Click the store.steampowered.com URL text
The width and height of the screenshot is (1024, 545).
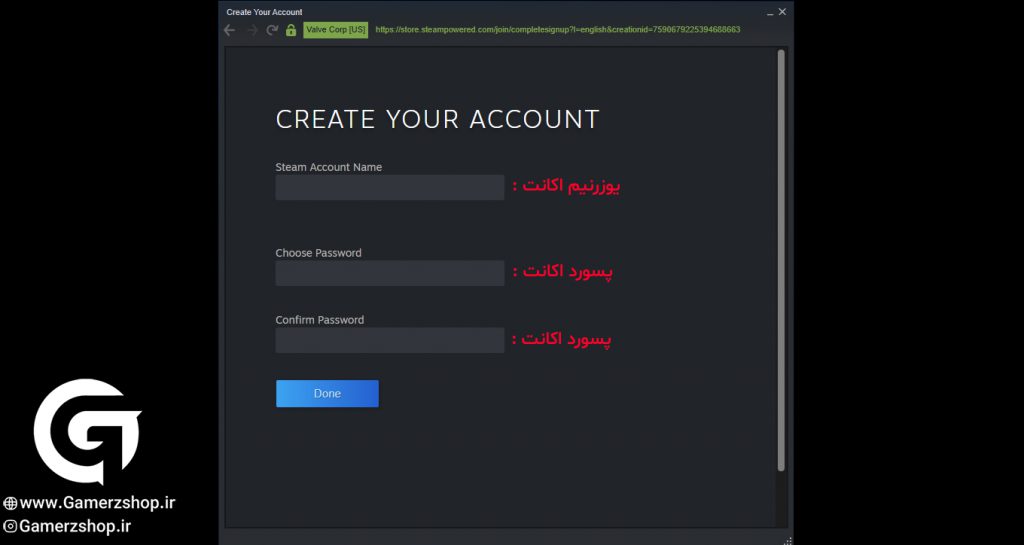point(558,30)
